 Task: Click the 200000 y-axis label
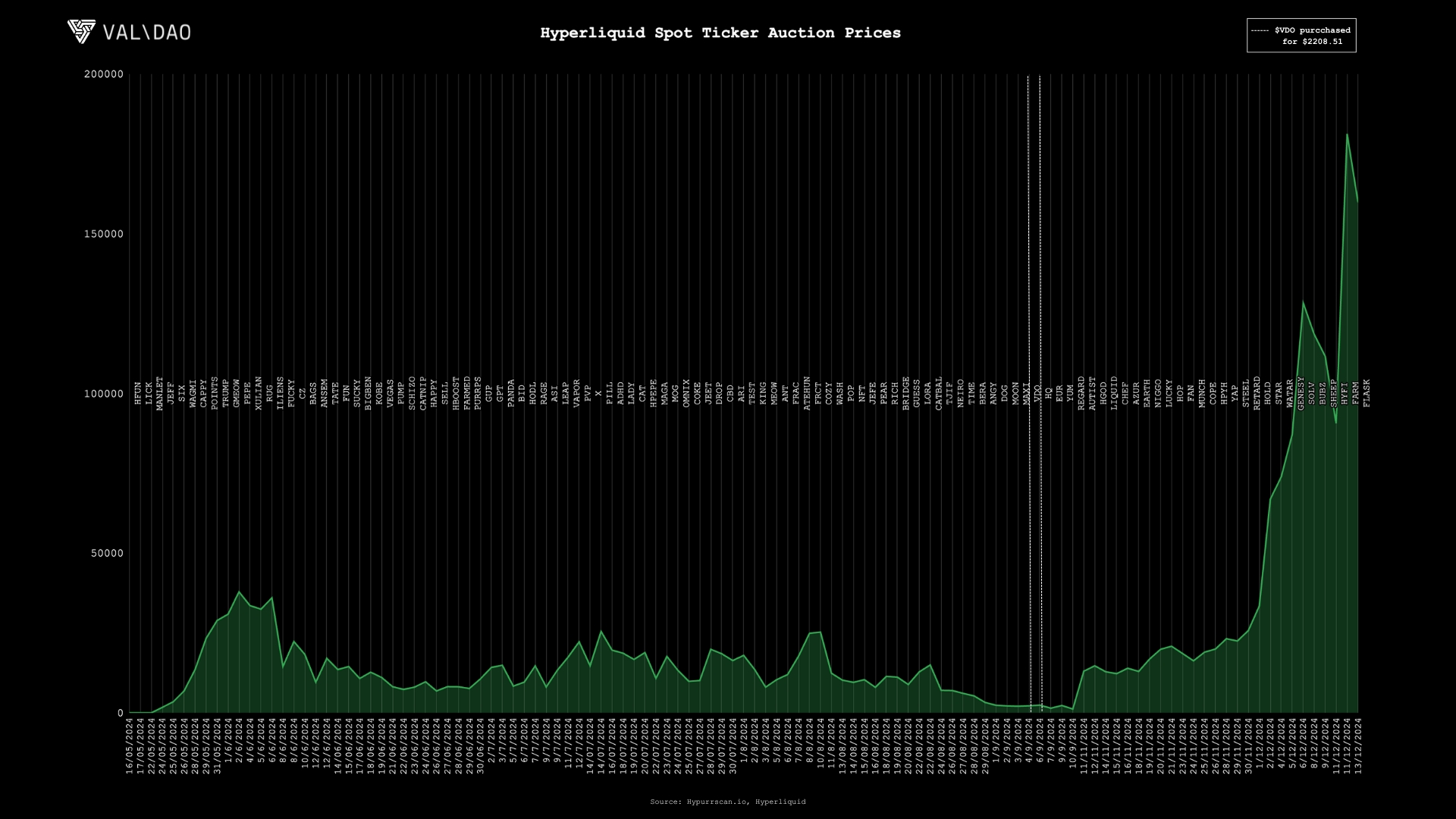pyautogui.click(x=104, y=74)
